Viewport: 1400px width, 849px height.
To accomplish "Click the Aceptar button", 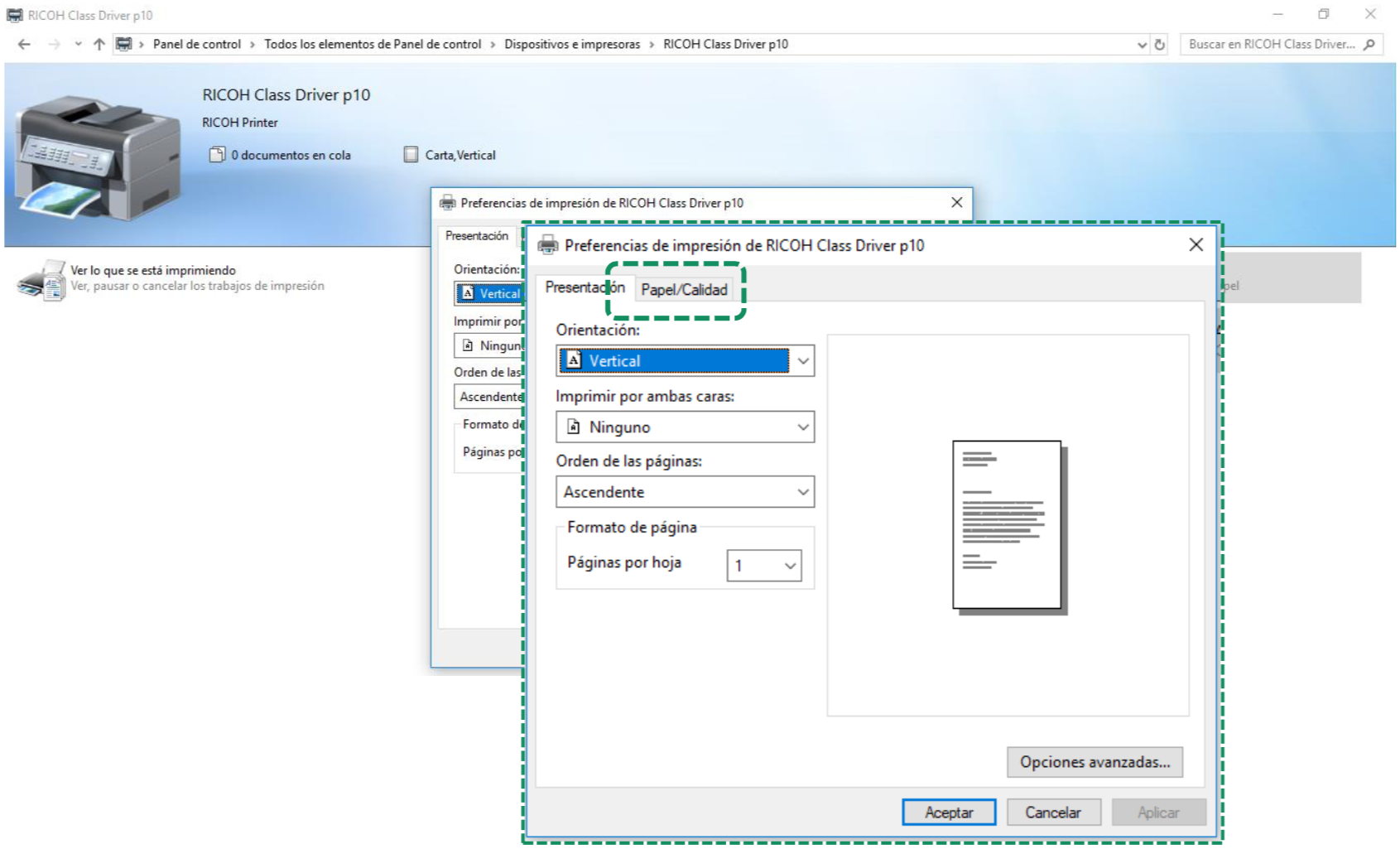I will click(x=949, y=813).
